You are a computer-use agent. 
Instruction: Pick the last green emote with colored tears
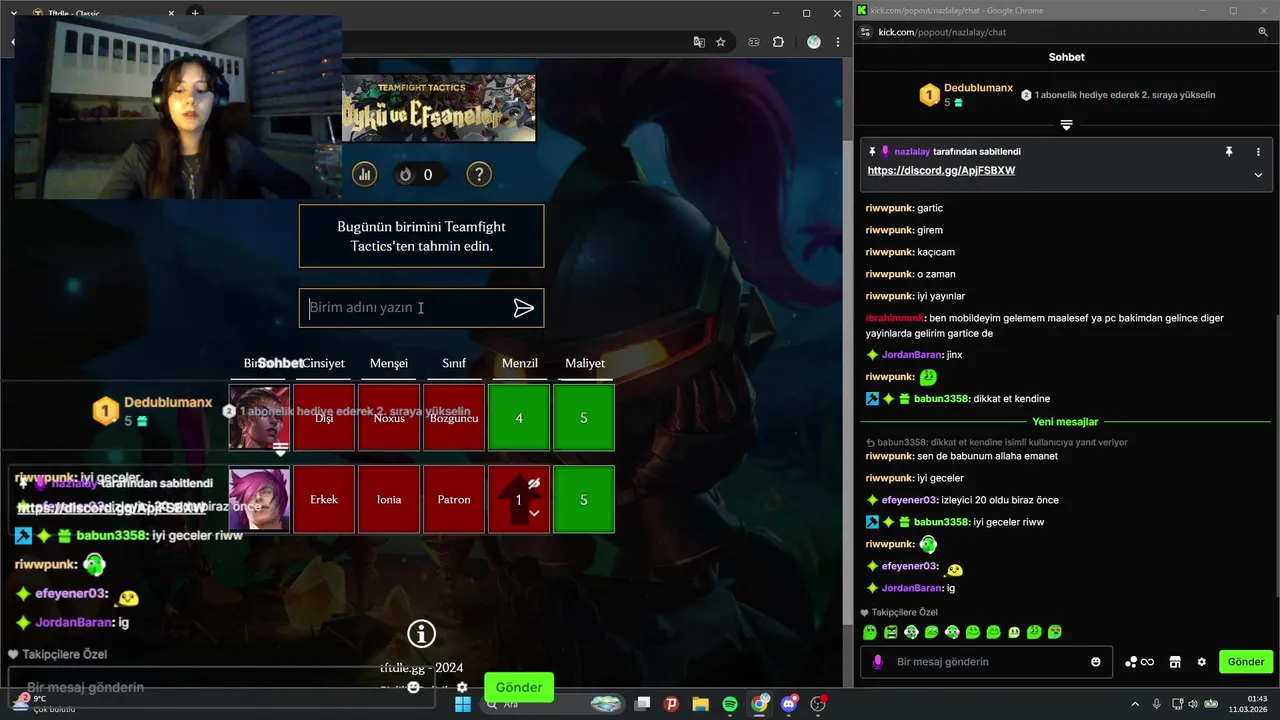pos(1055,632)
